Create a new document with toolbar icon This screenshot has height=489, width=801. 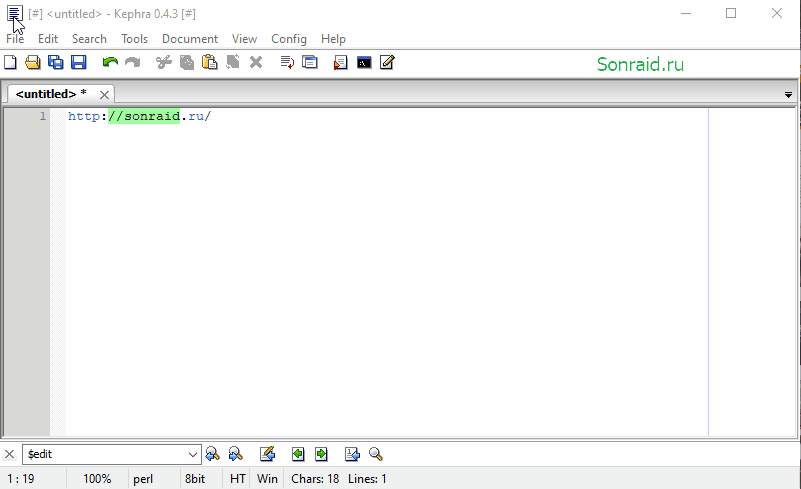[x=10, y=62]
